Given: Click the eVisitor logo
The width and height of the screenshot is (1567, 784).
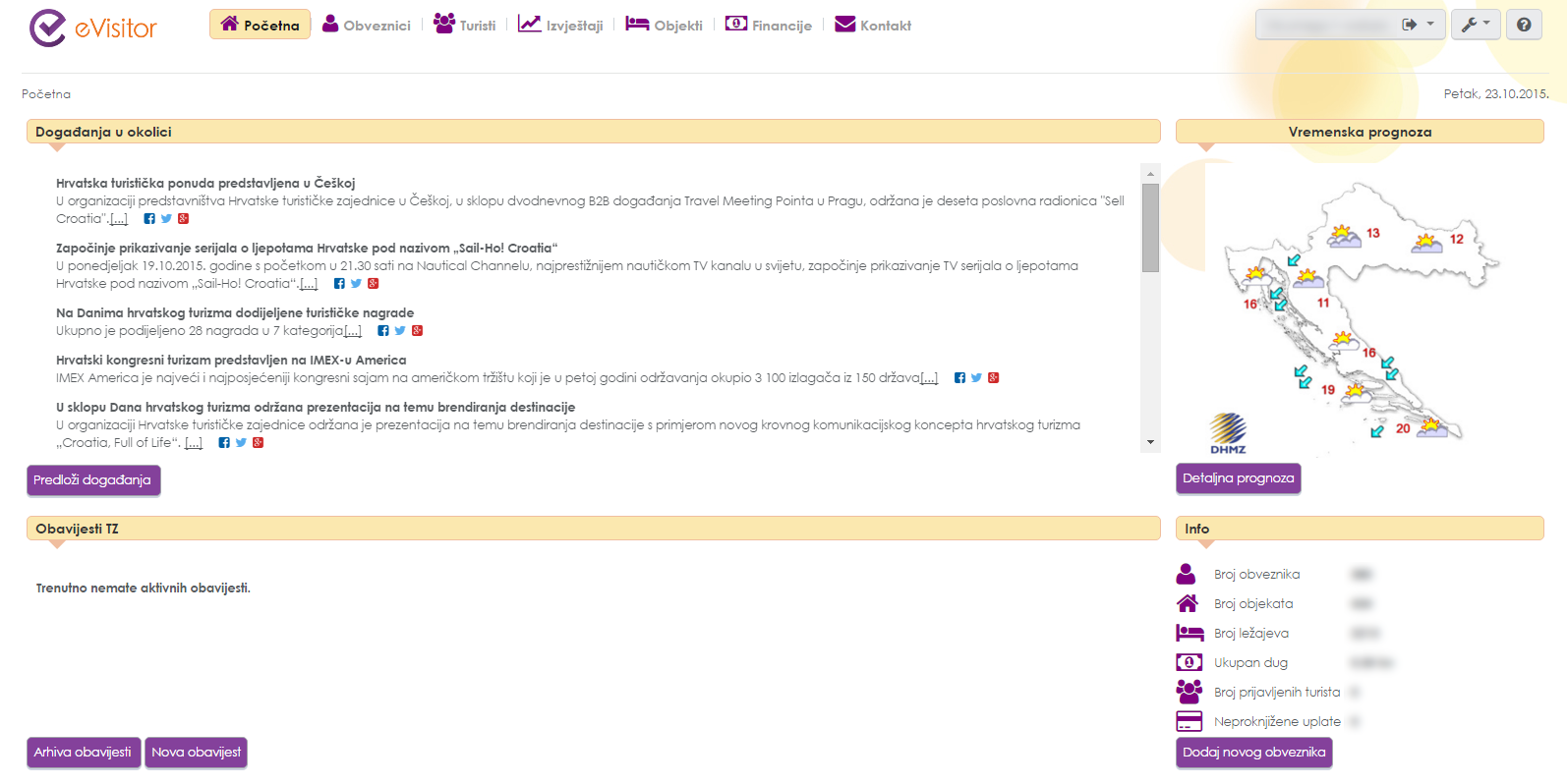Looking at the screenshot, I should [93, 28].
